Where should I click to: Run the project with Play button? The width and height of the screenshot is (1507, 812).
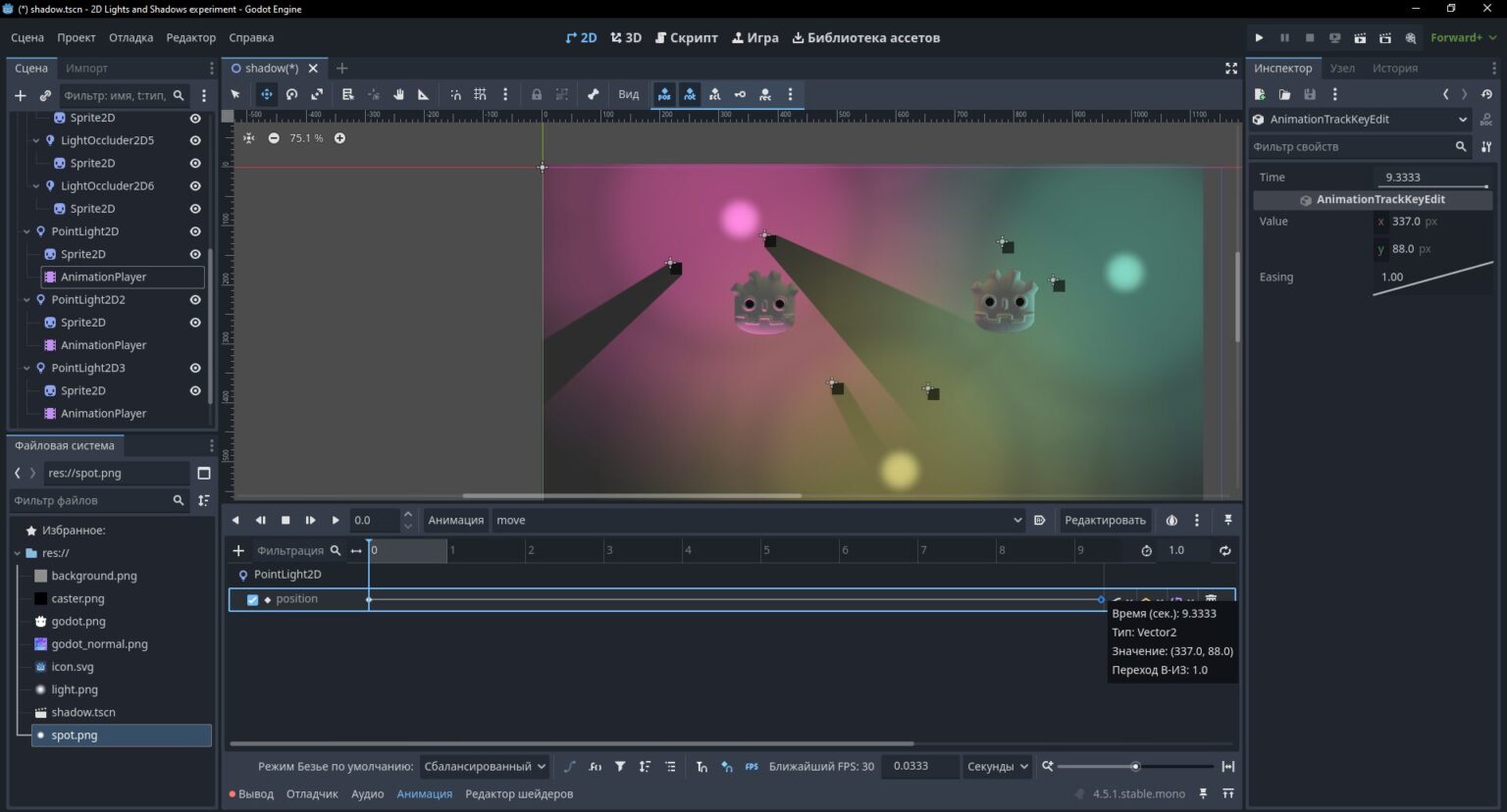click(1259, 37)
